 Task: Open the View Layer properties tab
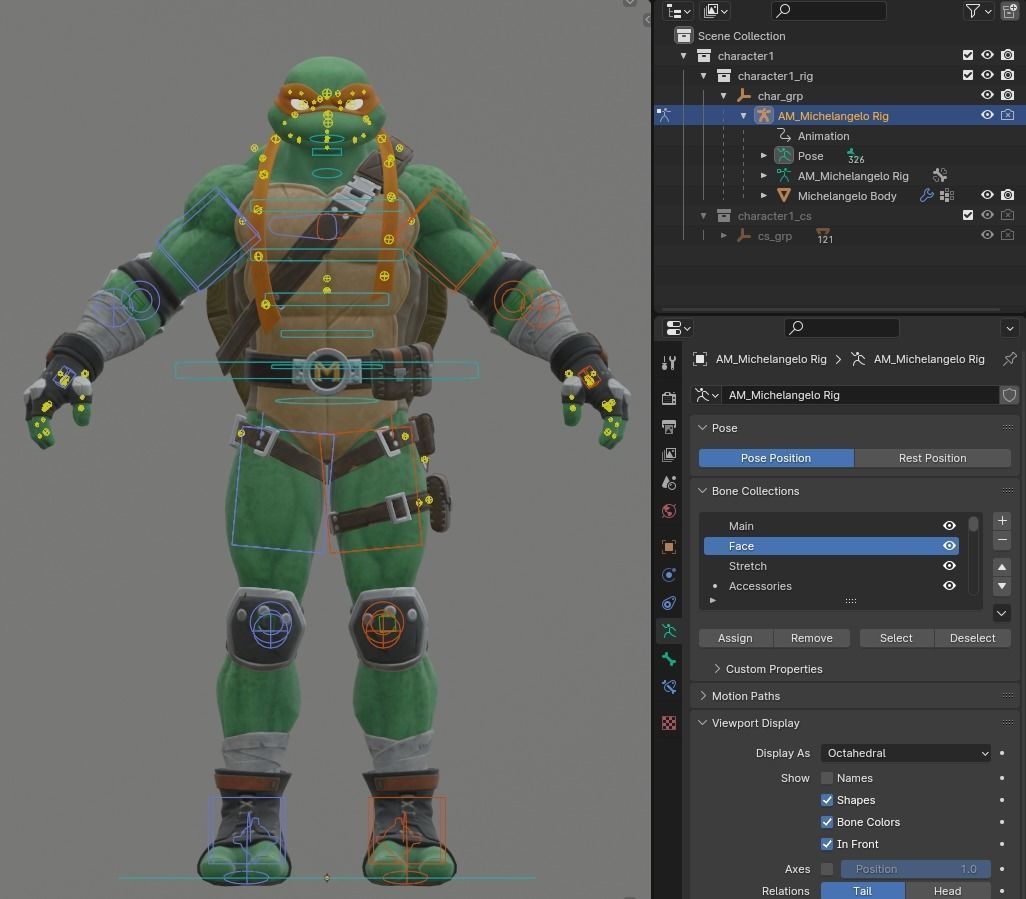[669, 455]
